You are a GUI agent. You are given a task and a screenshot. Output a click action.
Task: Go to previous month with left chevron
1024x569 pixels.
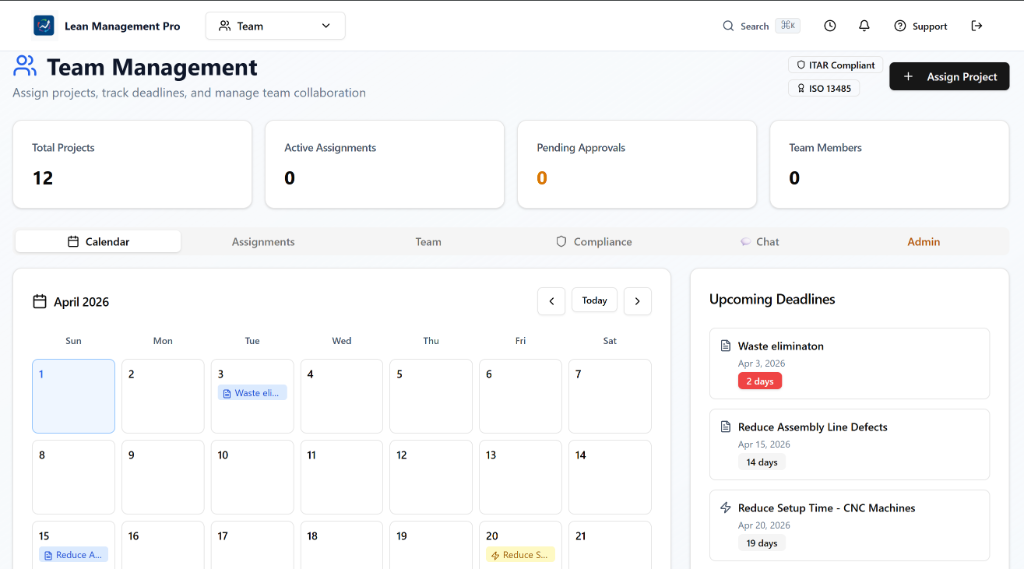[551, 301]
